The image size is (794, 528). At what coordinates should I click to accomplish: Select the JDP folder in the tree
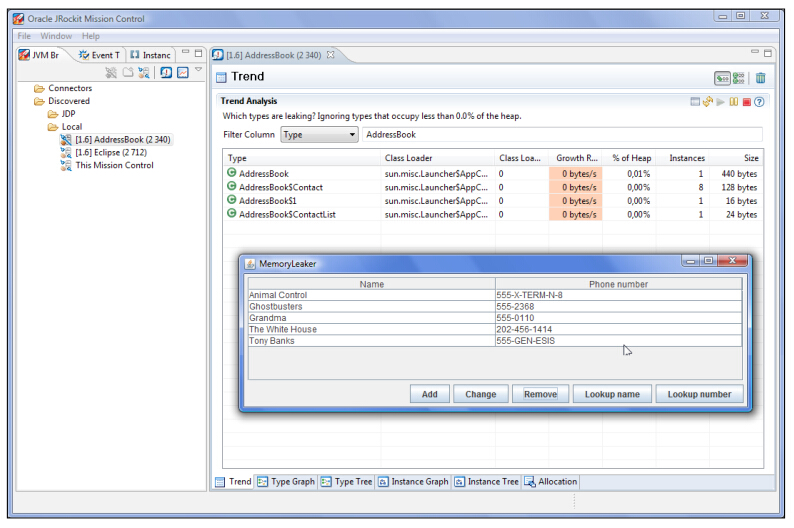click(62, 114)
